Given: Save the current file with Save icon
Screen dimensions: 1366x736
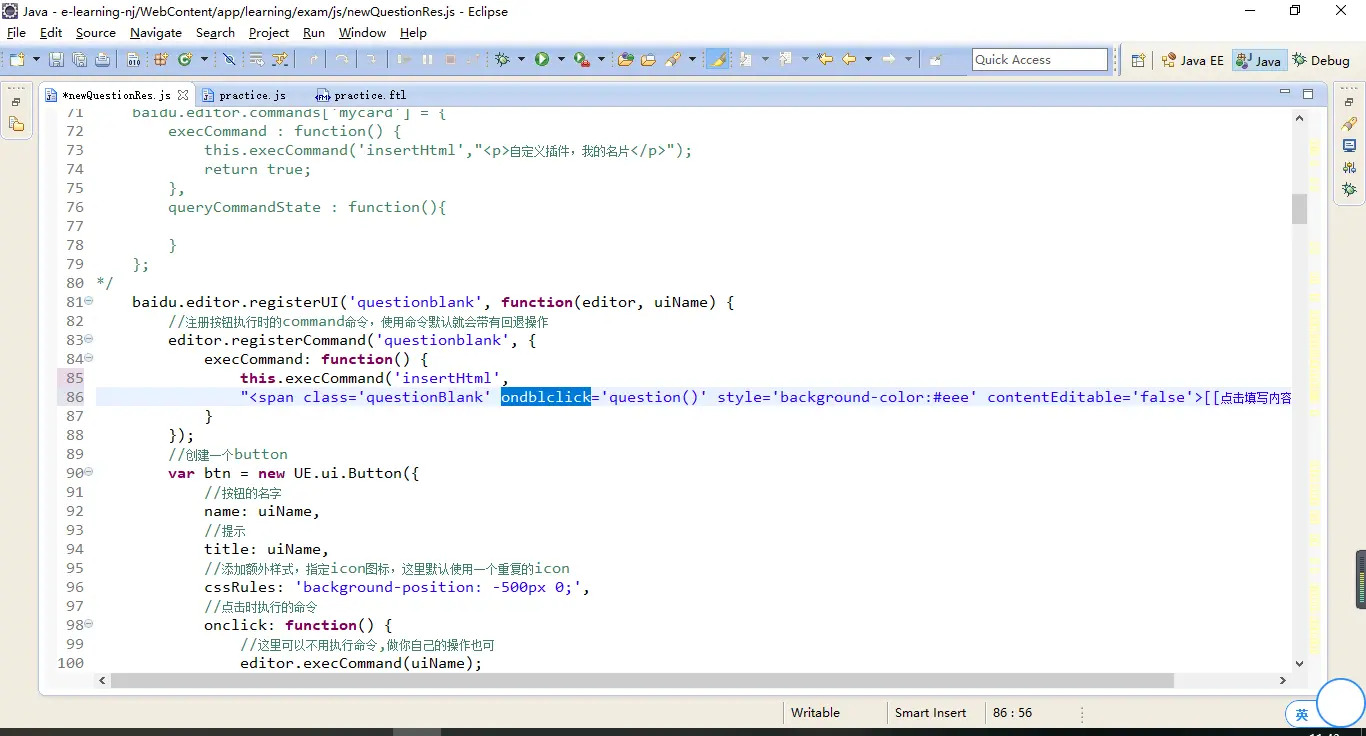Looking at the screenshot, I should 56,60.
